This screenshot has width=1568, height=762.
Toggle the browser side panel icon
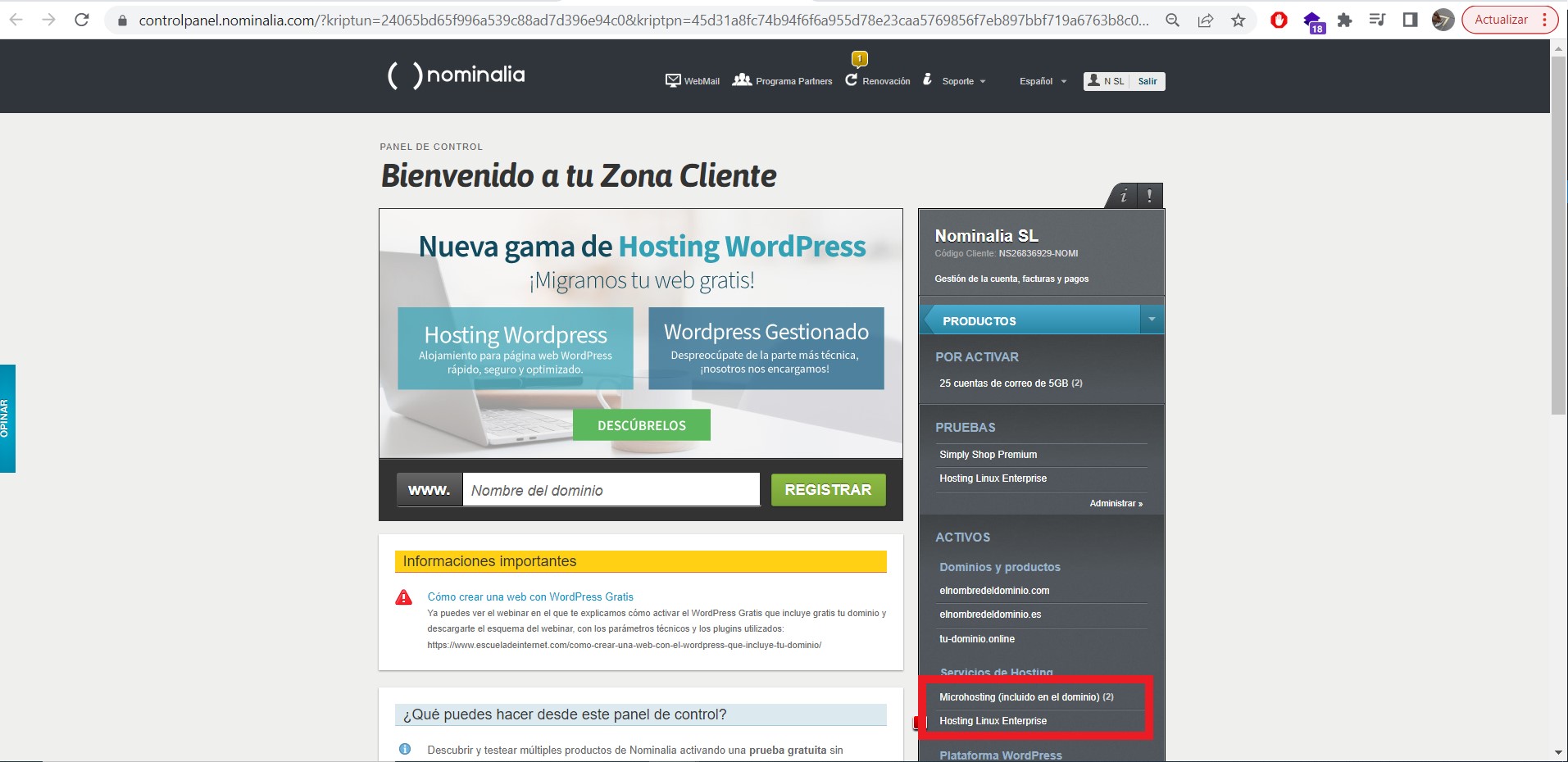[x=1410, y=20]
